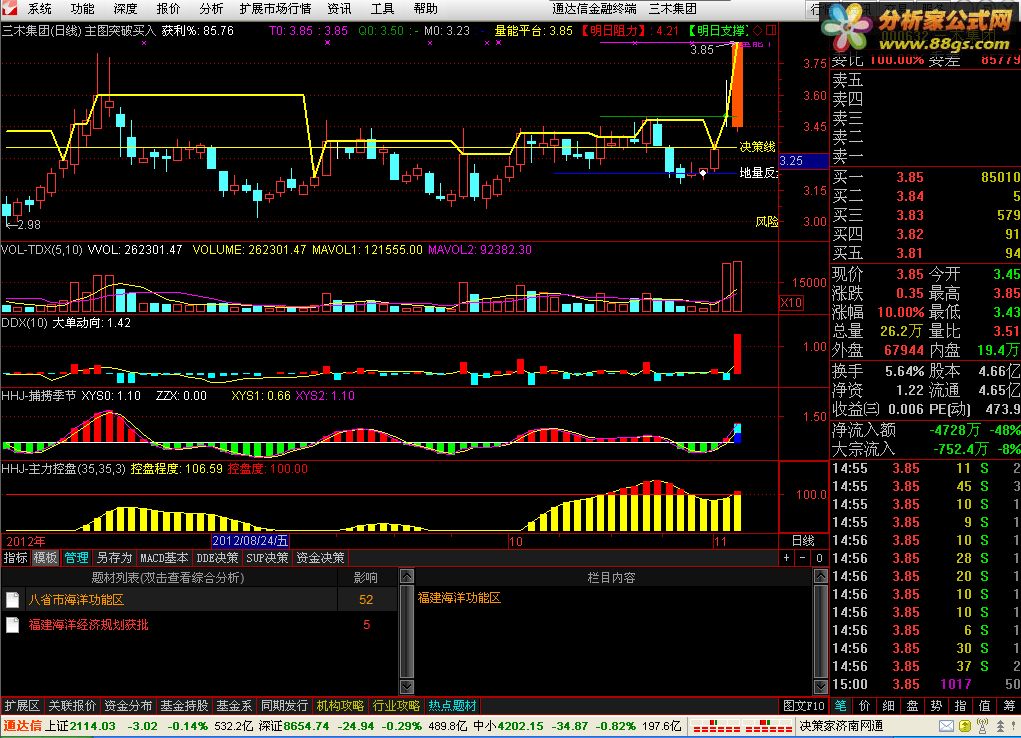Click the 管理 button
Viewport: 1021px width, 738px height.
76,558
